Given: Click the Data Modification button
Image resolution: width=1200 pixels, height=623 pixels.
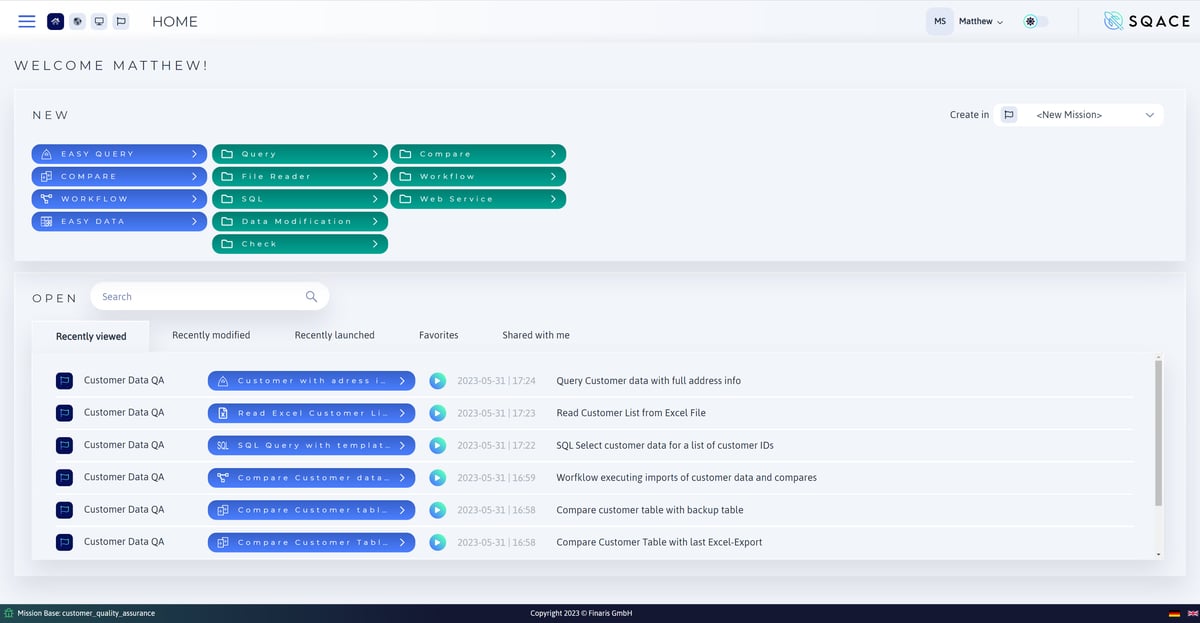Looking at the screenshot, I should pyautogui.click(x=299, y=221).
